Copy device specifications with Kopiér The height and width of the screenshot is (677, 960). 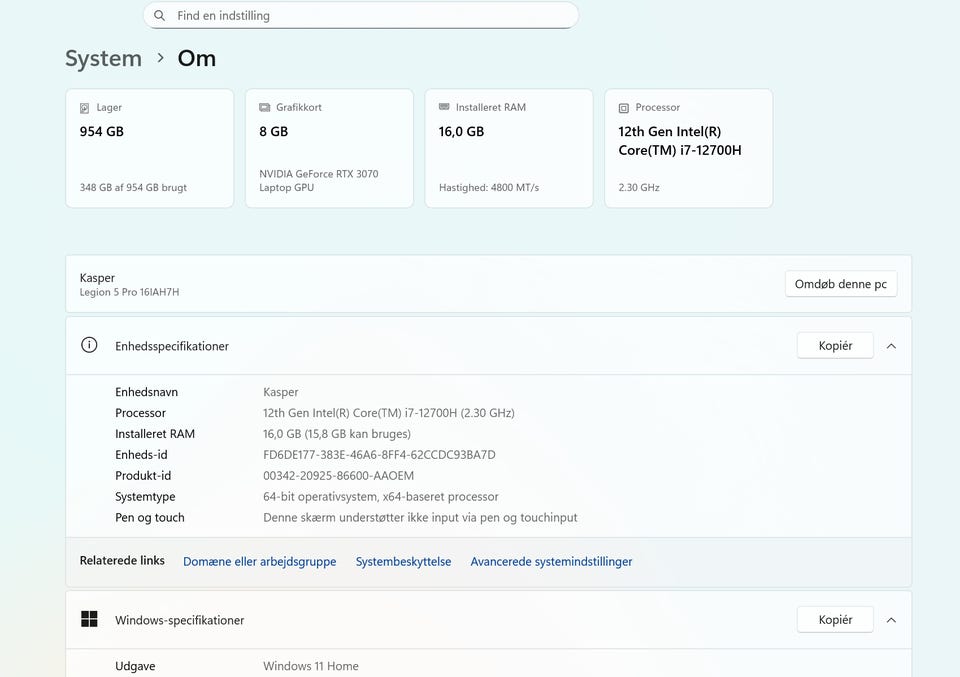pyautogui.click(x=835, y=346)
